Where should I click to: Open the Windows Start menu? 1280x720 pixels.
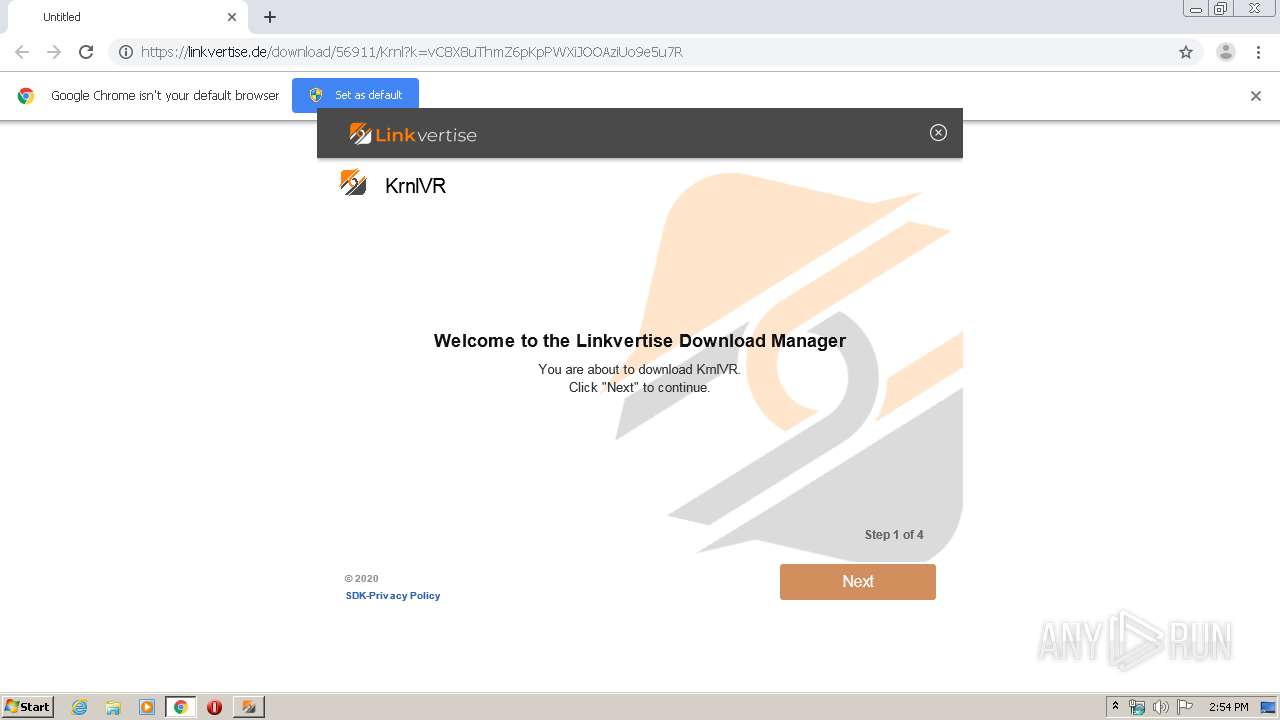click(x=28, y=707)
